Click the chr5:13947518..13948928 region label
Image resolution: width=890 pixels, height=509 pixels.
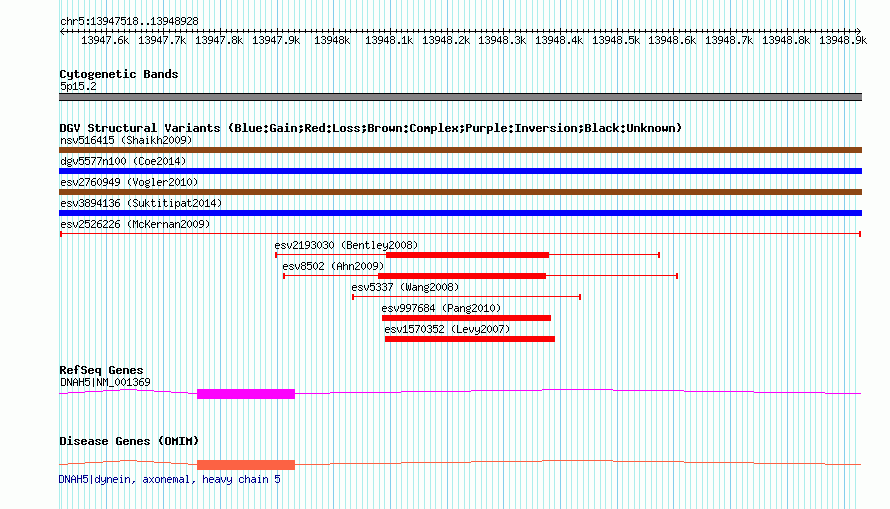click(129, 22)
